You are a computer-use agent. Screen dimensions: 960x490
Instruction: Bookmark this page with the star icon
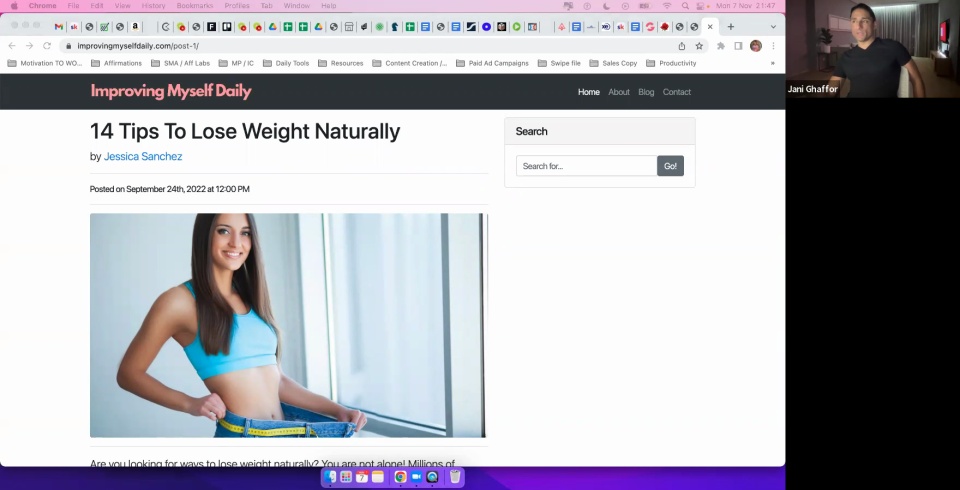click(x=699, y=46)
